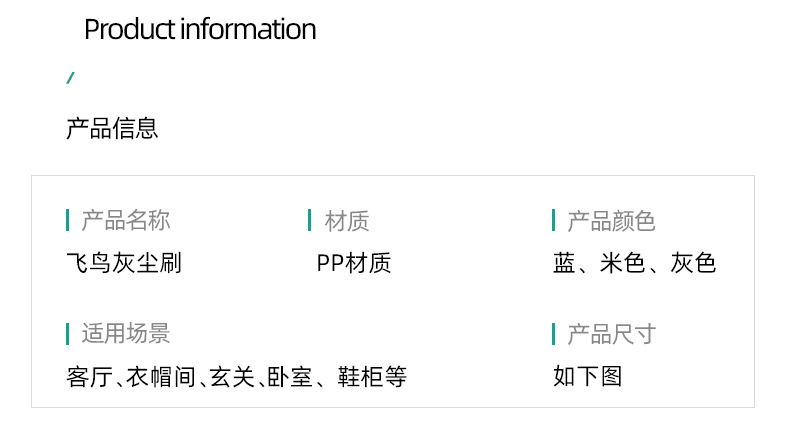Click the green bar beside 适用场景

(67, 333)
